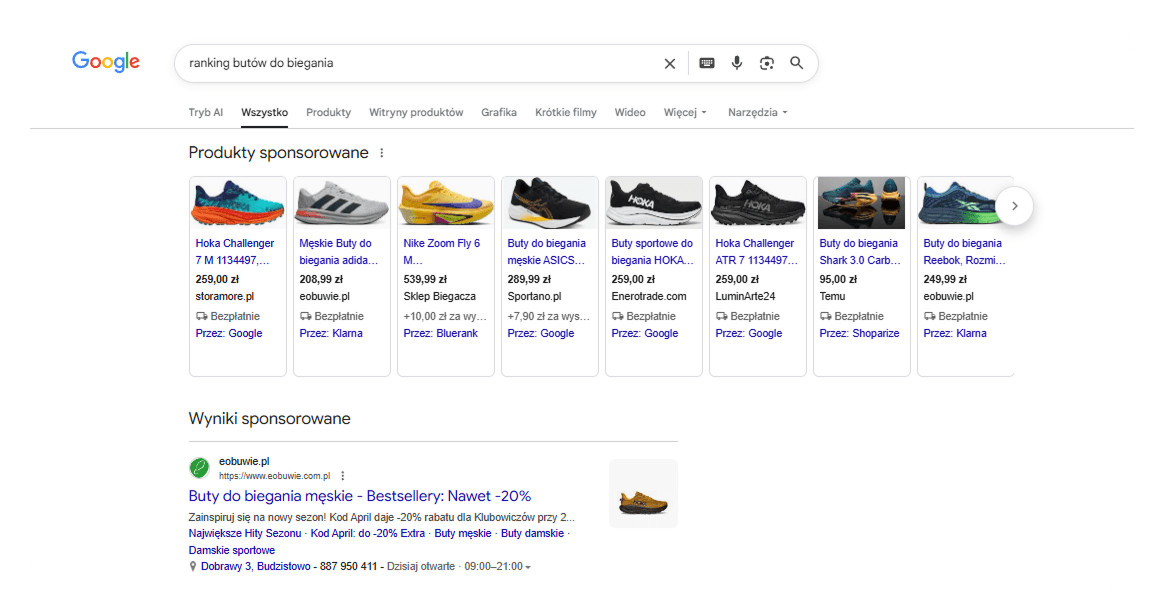The width and height of the screenshot is (1163, 614).
Task: Open 'Hoka Challenger 7 M 1134497' product link
Action: (234, 251)
